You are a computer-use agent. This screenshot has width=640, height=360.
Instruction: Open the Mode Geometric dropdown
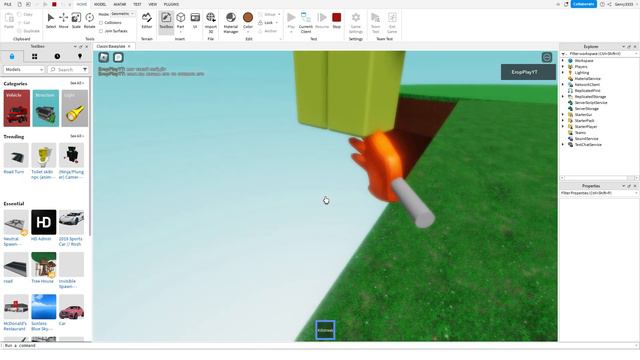coord(123,14)
